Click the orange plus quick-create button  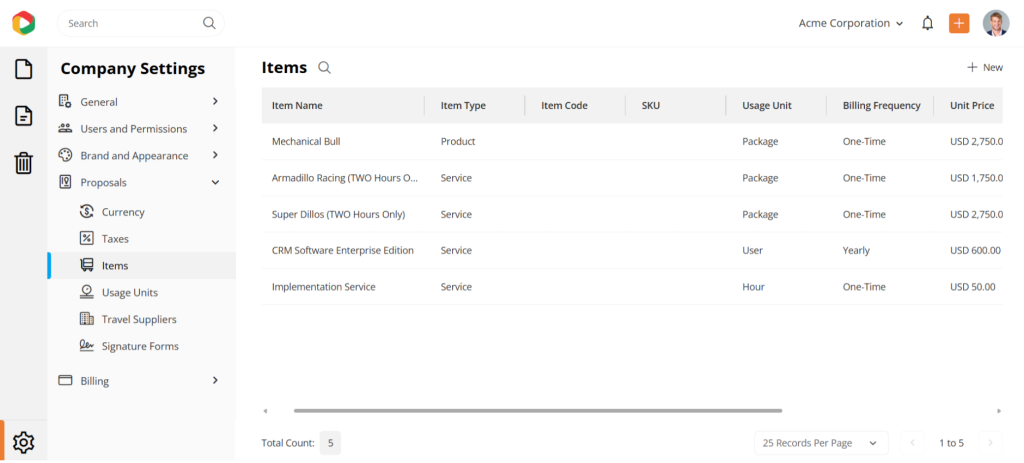(959, 23)
